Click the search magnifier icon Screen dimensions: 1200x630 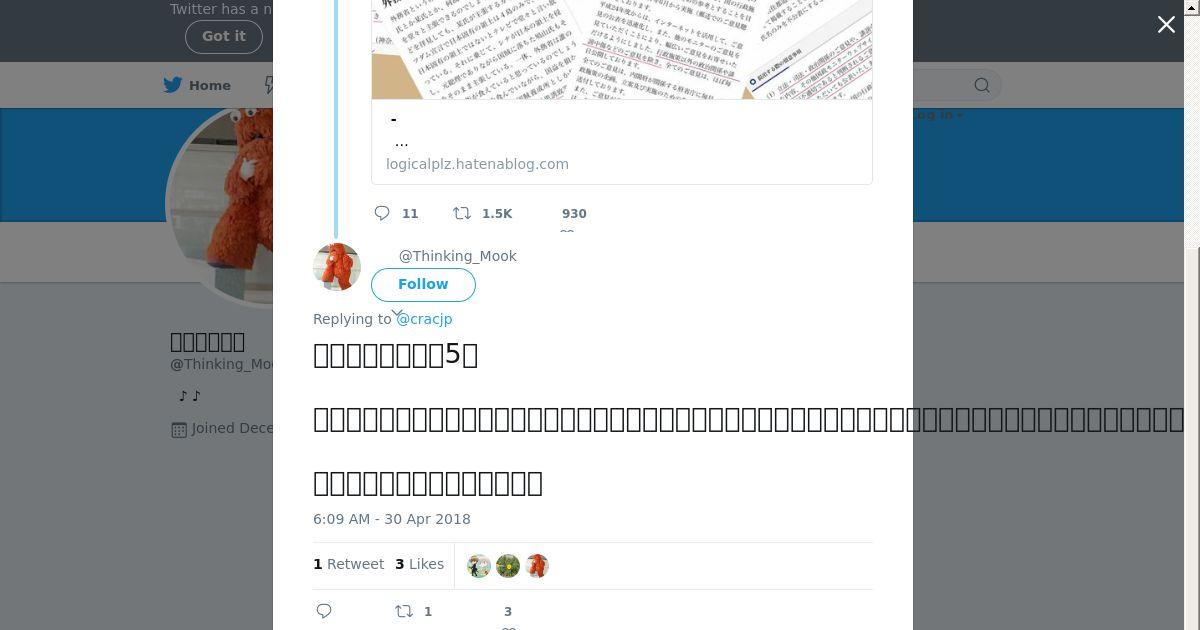coord(982,86)
